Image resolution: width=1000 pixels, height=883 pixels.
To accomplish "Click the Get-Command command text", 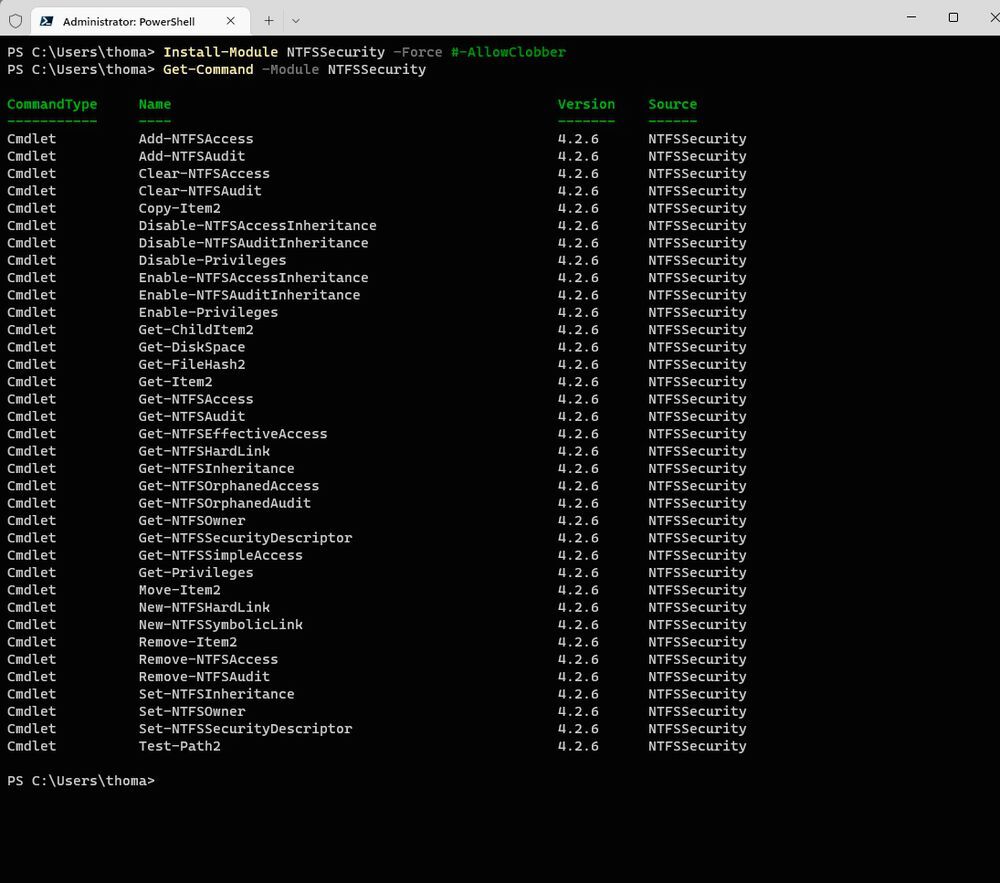I will click(x=208, y=69).
